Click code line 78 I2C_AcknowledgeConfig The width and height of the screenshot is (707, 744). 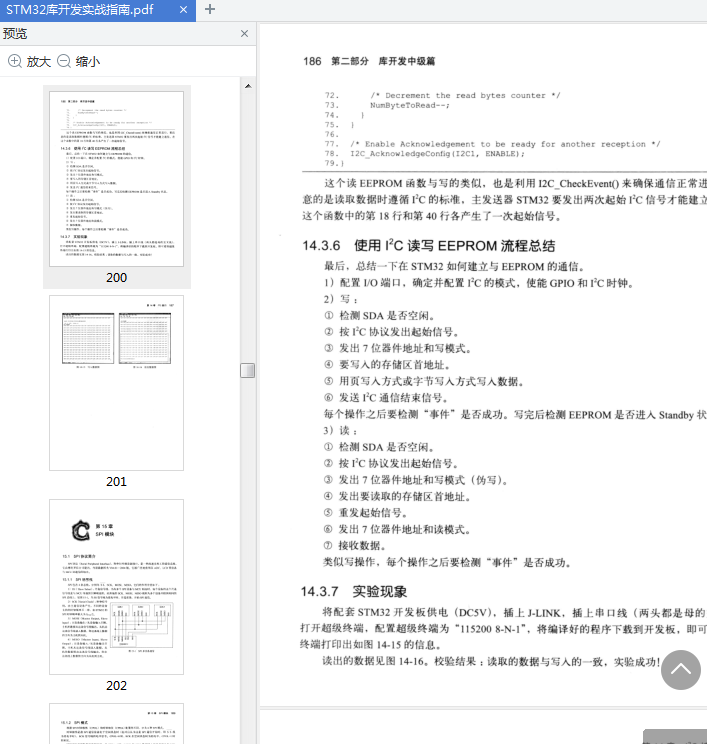pyautogui.click(x=437, y=154)
